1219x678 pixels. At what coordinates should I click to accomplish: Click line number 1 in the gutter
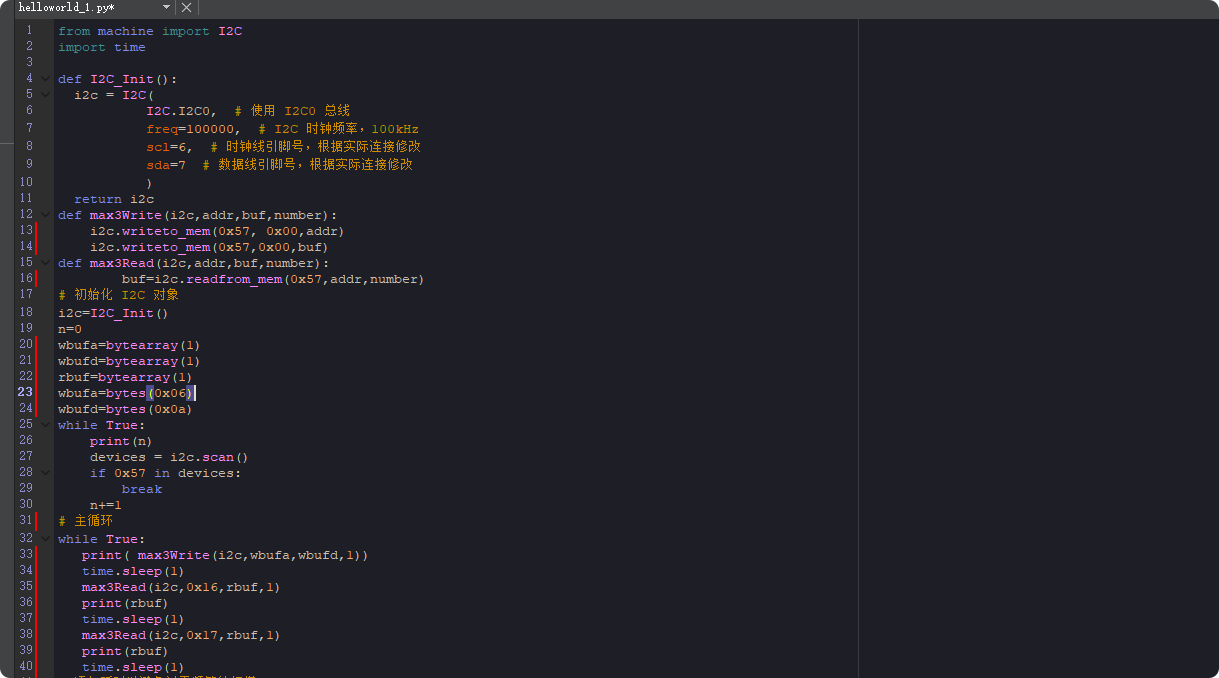click(x=29, y=31)
